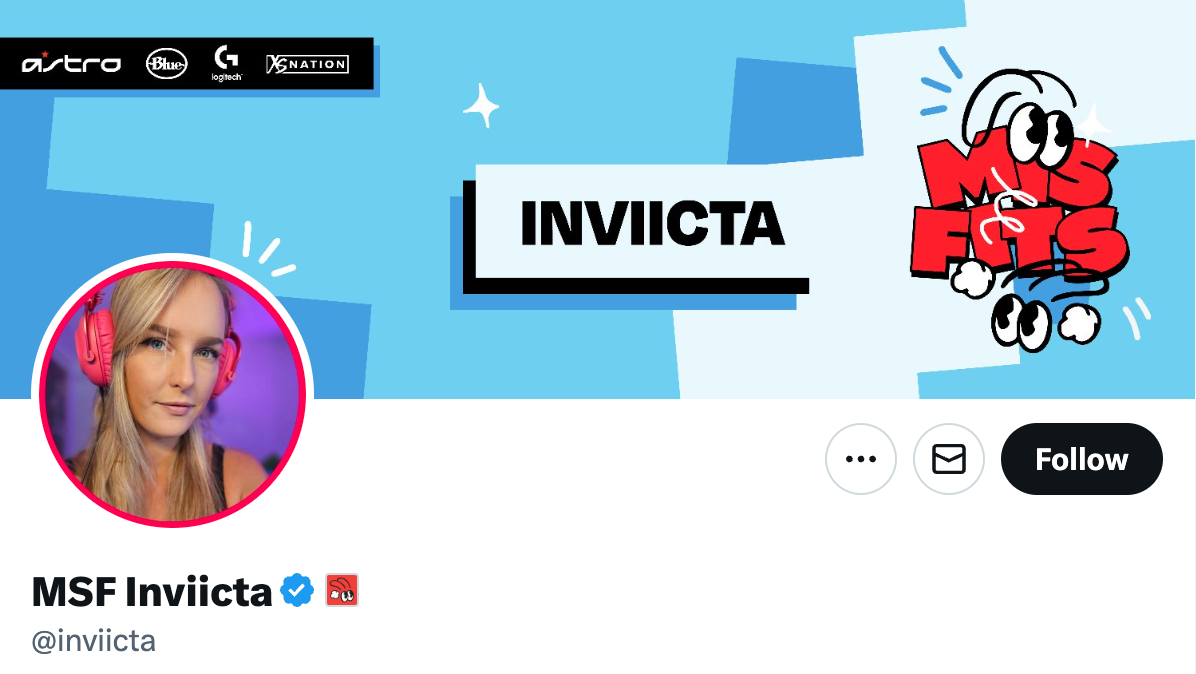
Task: Click the @inviicta handle text
Action: click(x=94, y=641)
